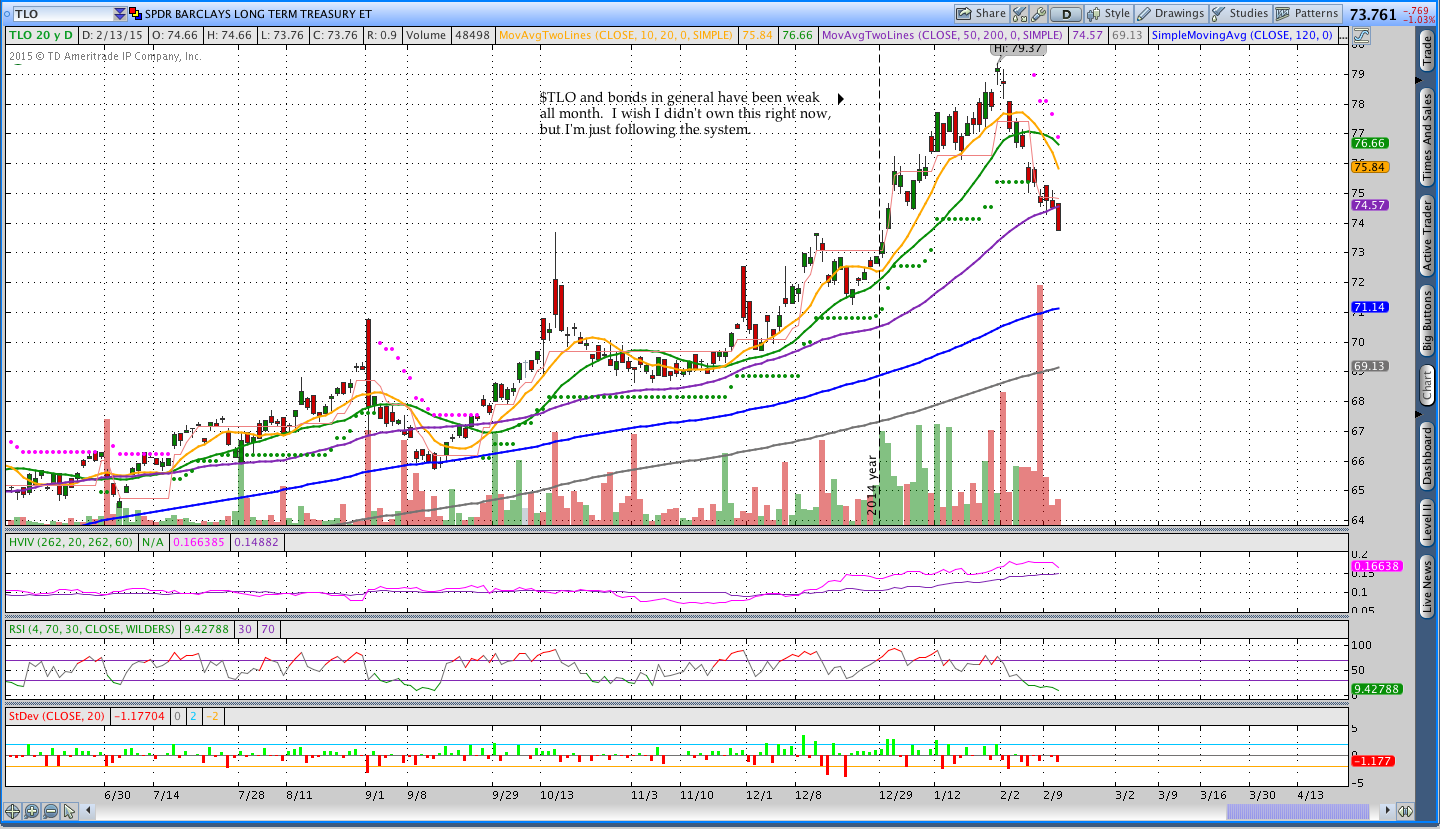
Task: Expand the studies list ellipsis button
Action: click(x=1343, y=35)
